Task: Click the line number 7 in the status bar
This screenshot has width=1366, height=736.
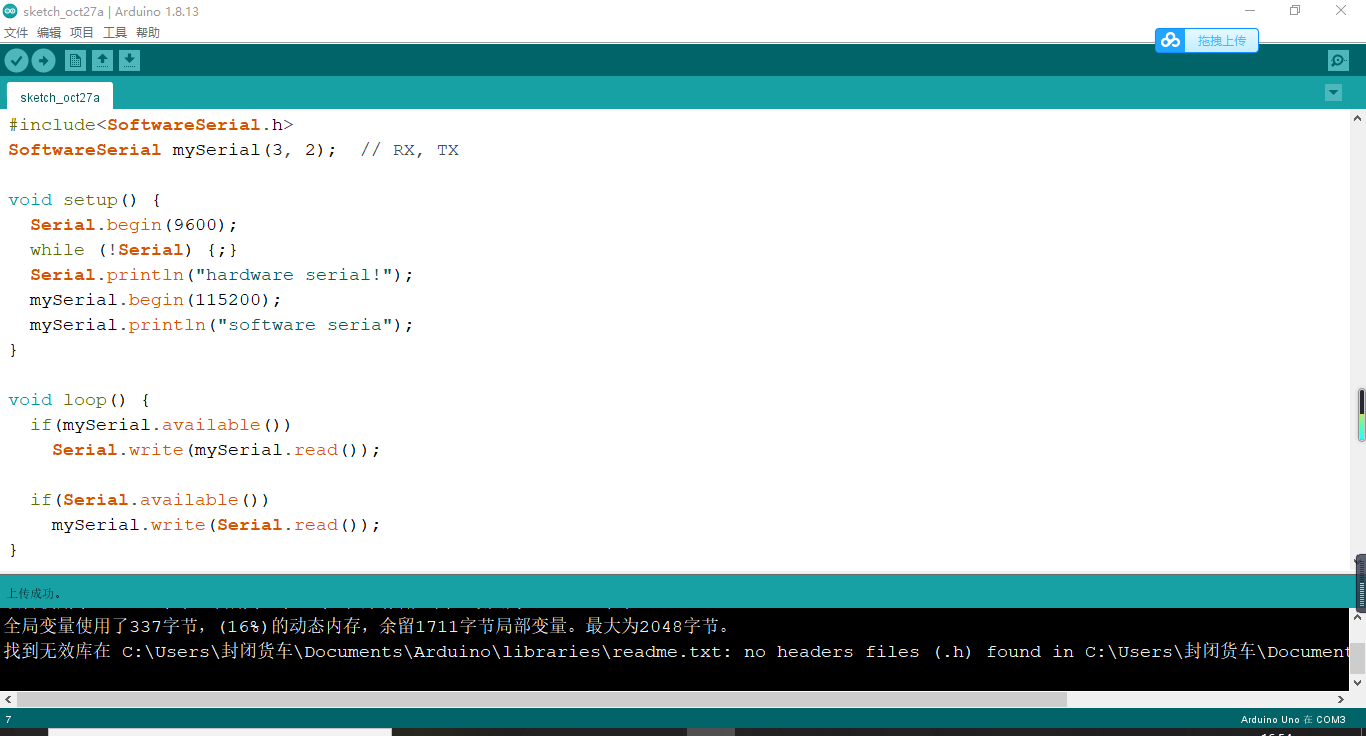Action: click(8, 720)
